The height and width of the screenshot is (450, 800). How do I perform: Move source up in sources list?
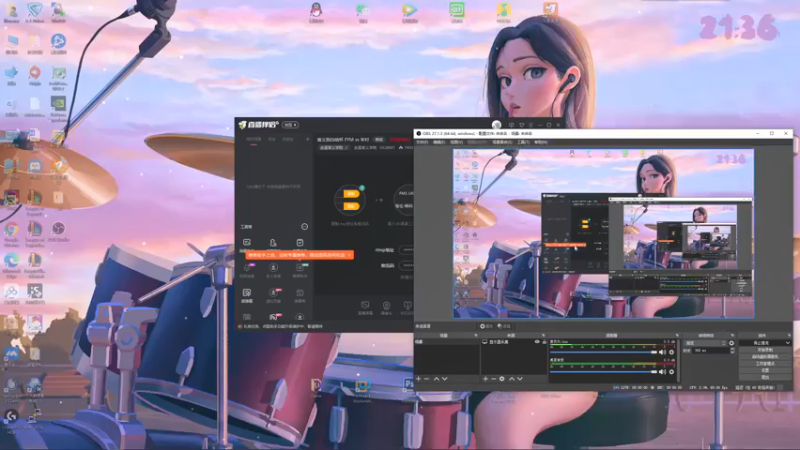512,379
